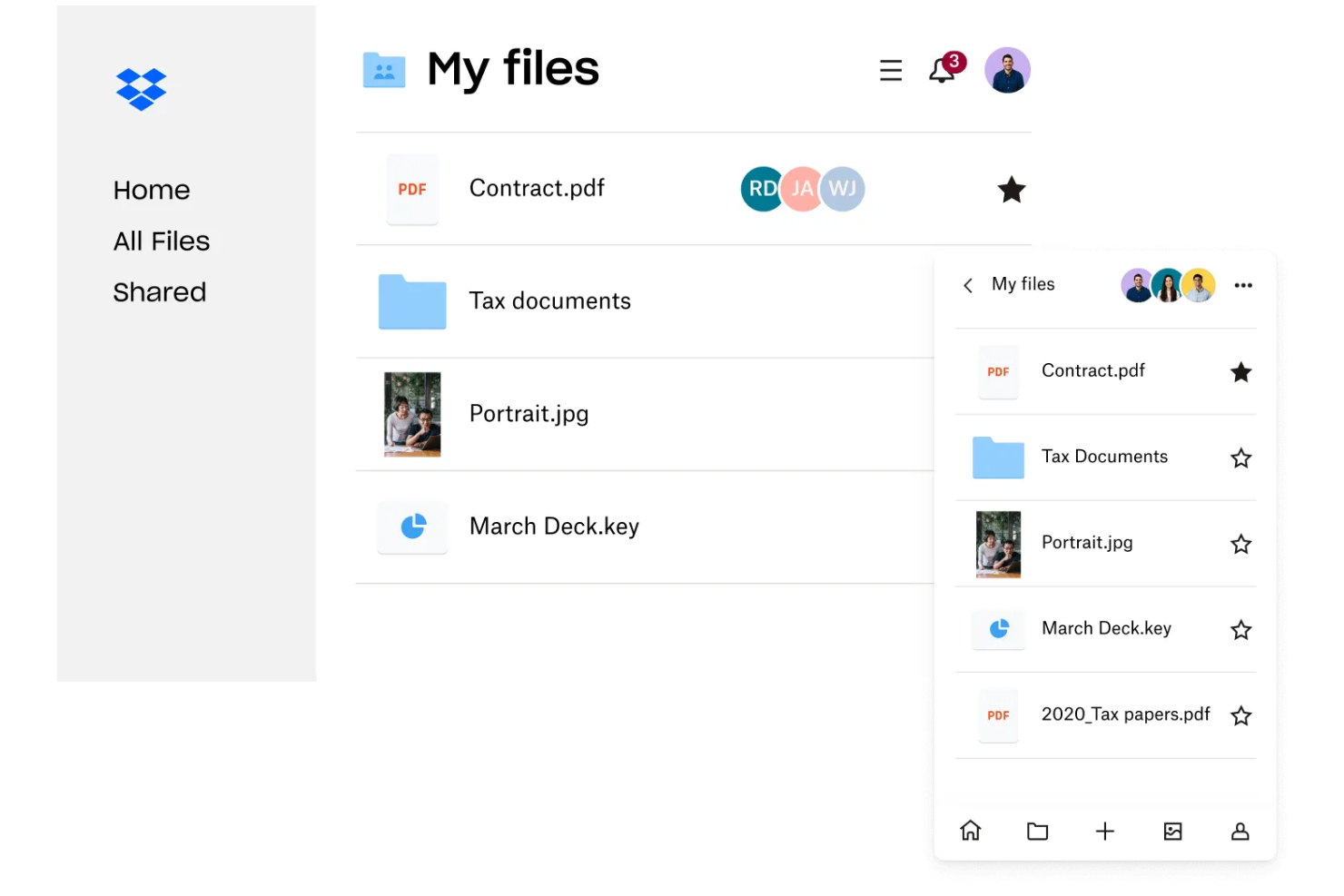1344x896 pixels.
Task: Click the JA collaborator avatar on Contract.pdf
Action: [x=803, y=189]
